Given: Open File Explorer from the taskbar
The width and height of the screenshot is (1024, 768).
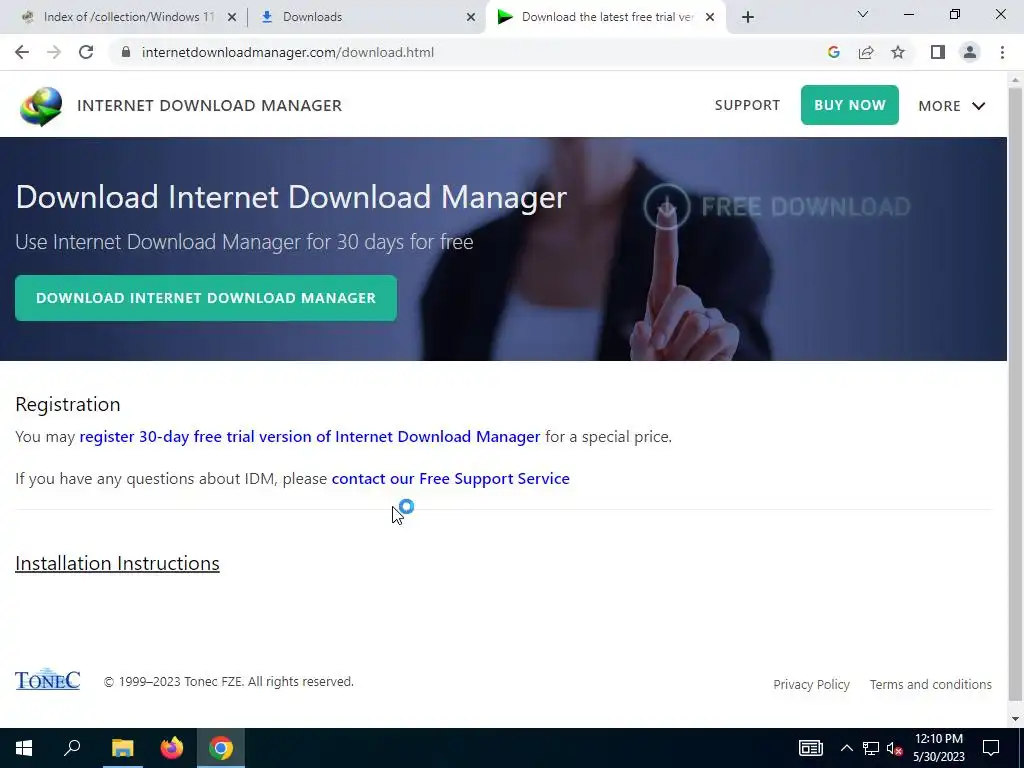Looking at the screenshot, I should 122,748.
